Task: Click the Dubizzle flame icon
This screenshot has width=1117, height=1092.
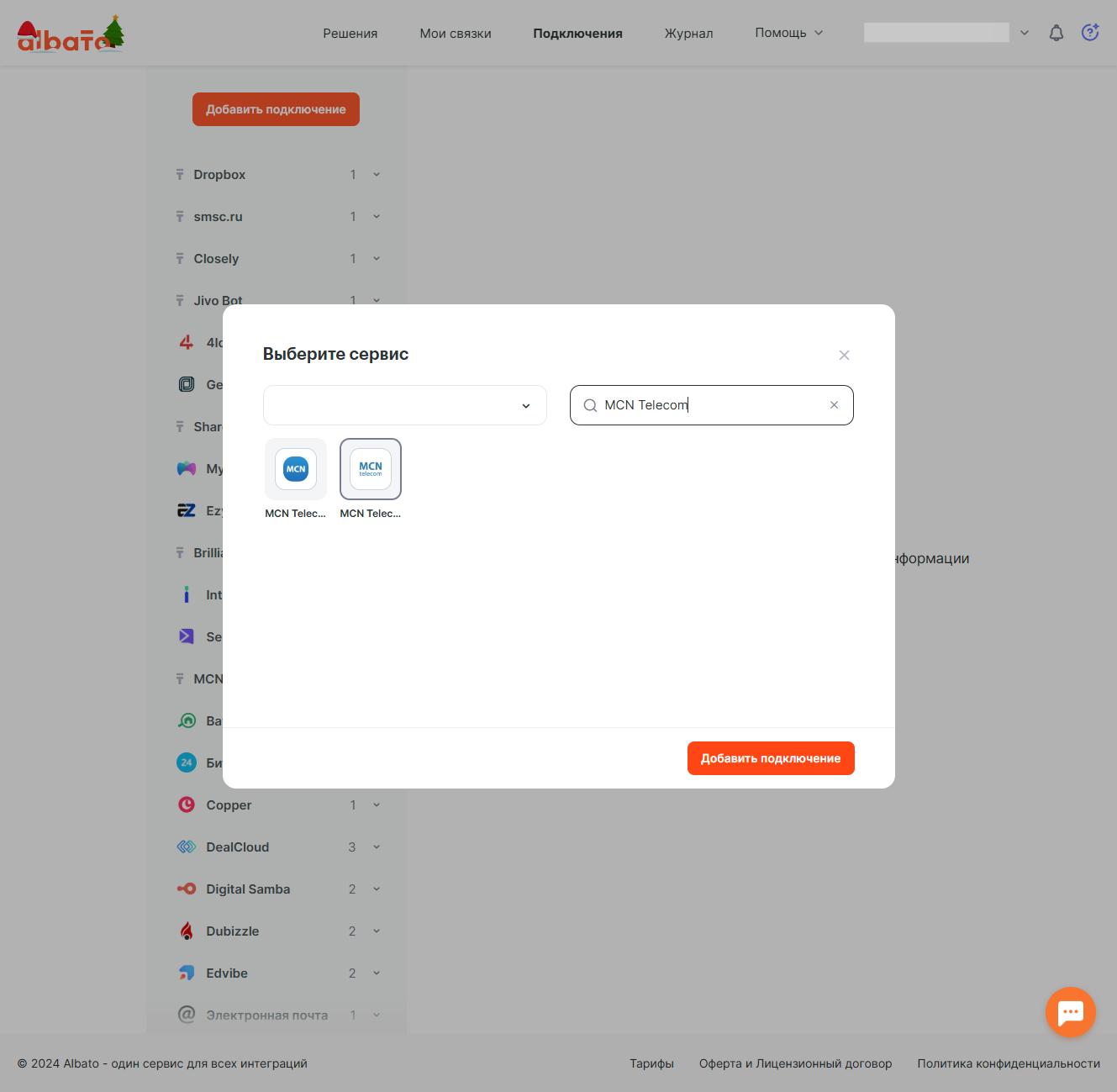Action: 187,931
